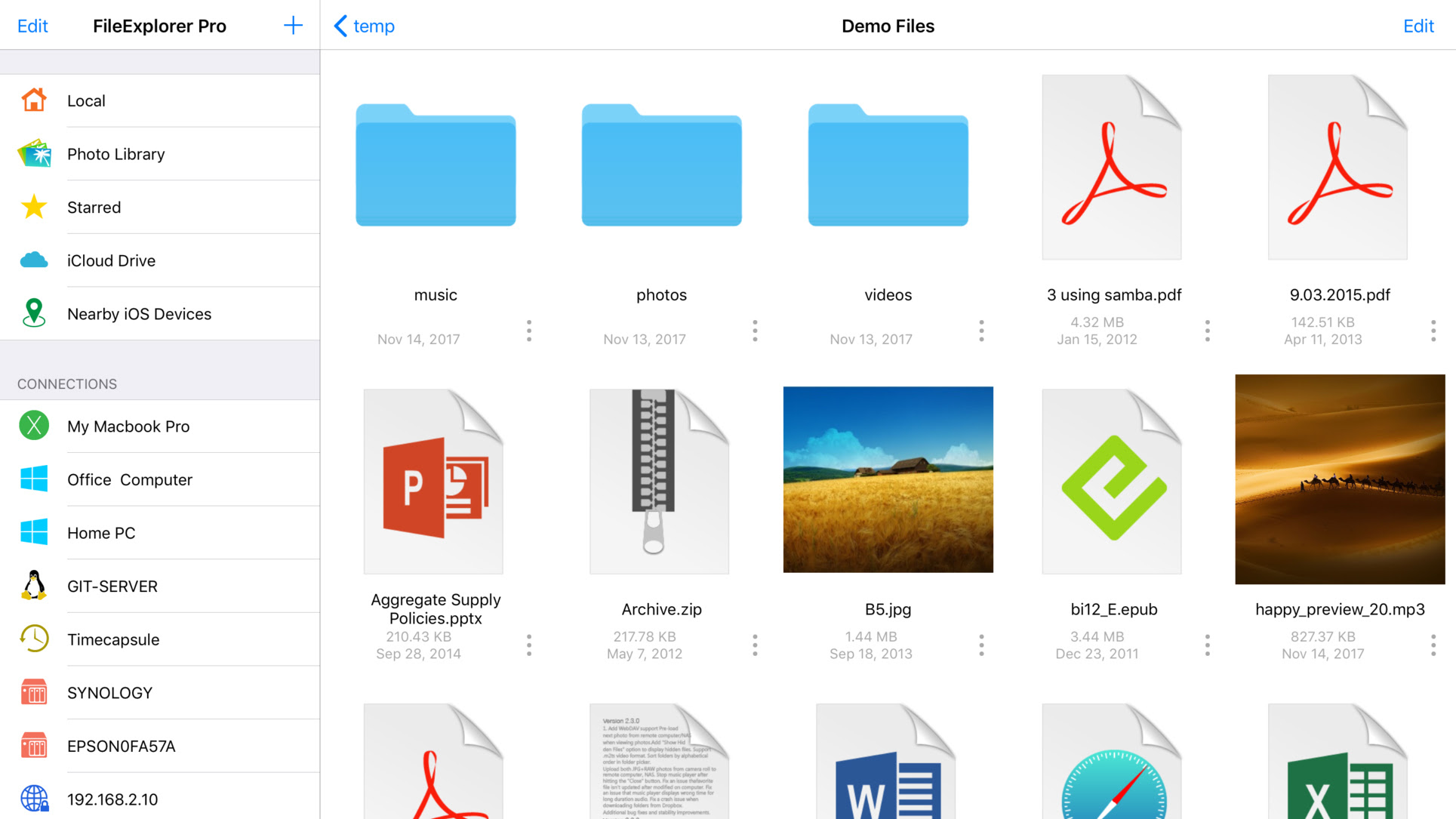Open SYNOLOGY NAS icon
1456x819 pixels.
tap(34, 692)
